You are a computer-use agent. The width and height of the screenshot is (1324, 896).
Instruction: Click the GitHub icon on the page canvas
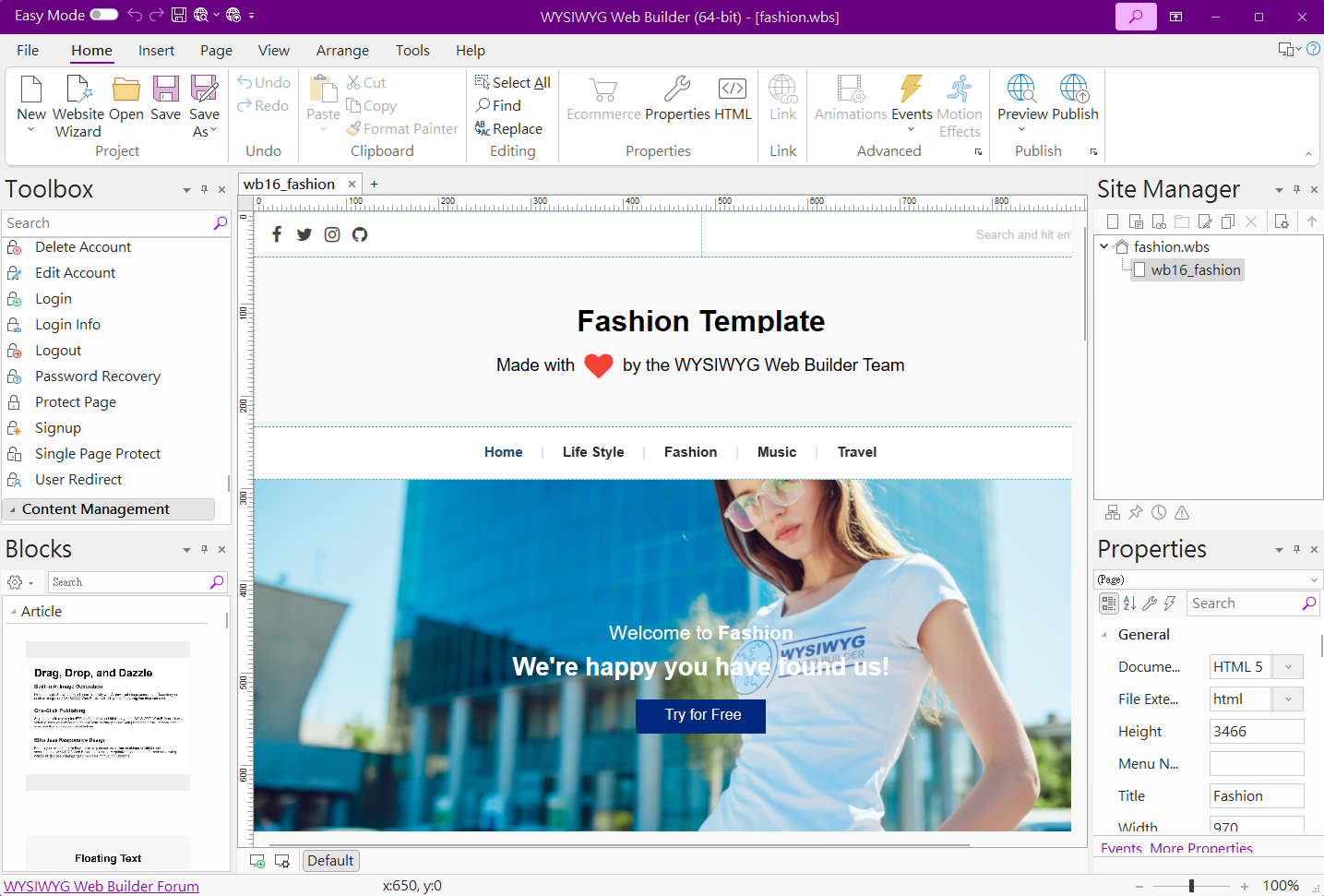[360, 234]
